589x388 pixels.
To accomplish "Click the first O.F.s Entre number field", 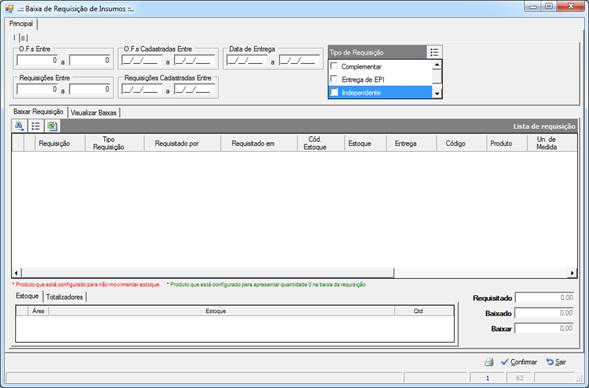I will [x=37, y=60].
